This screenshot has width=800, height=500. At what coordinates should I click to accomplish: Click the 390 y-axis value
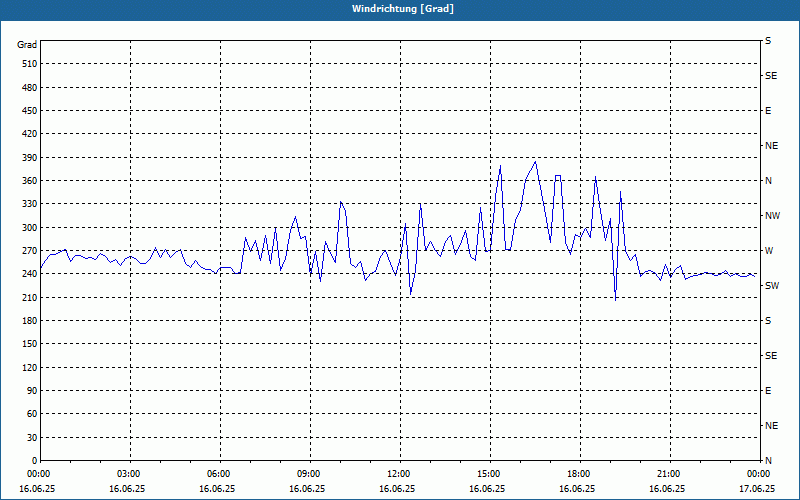click(29, 158)
